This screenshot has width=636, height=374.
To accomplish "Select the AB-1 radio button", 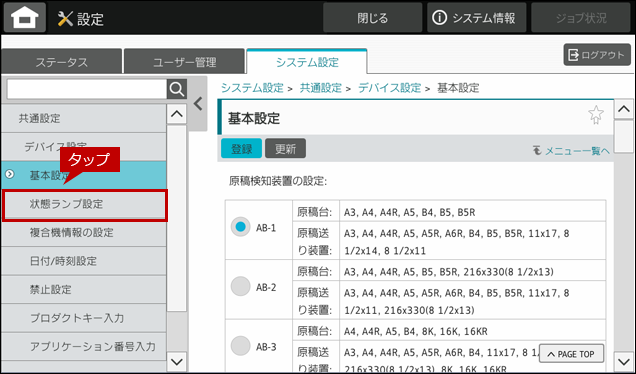I will click(241, 227).
